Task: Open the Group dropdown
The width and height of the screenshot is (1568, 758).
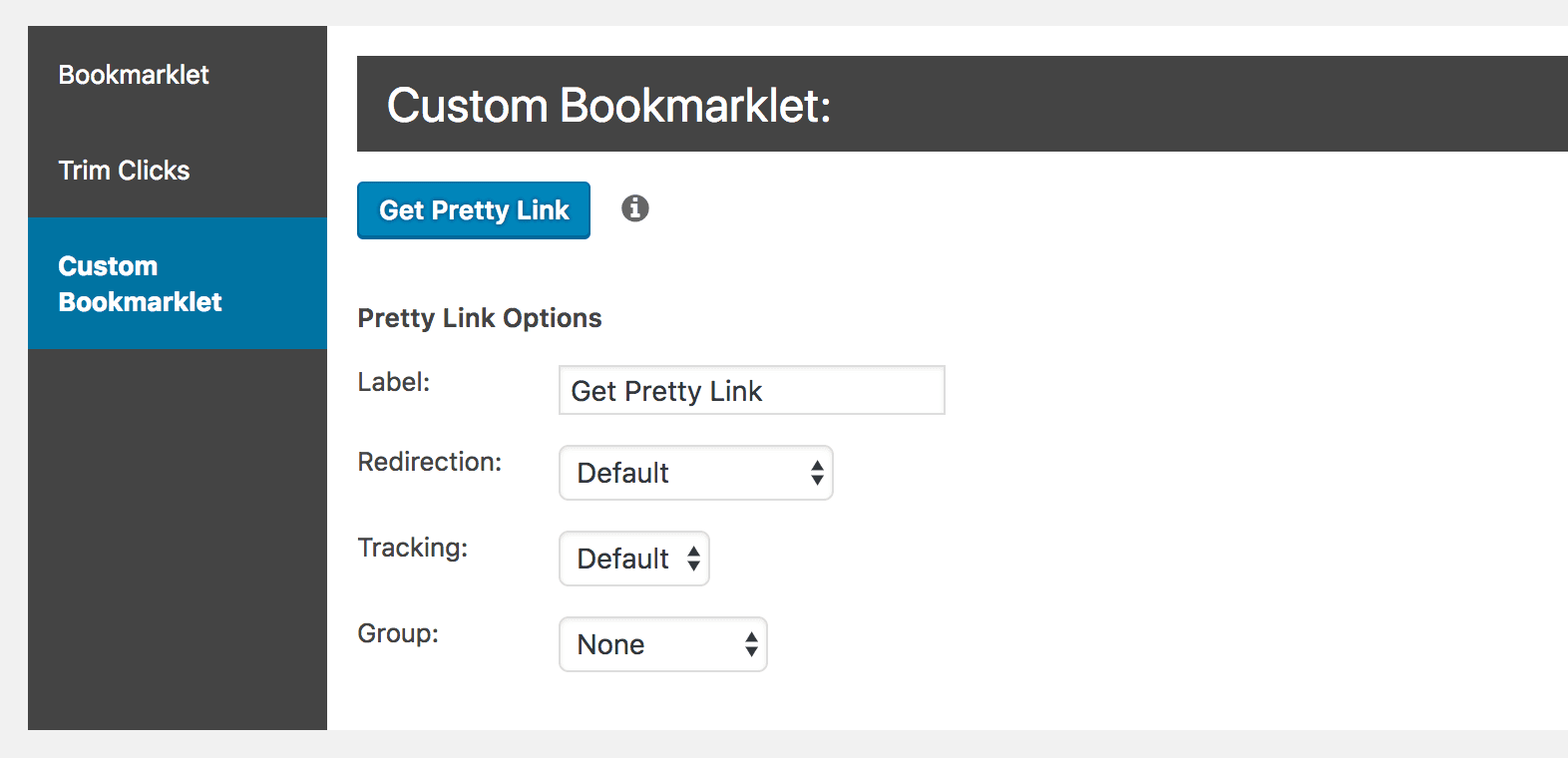Action: pos(663,644)
